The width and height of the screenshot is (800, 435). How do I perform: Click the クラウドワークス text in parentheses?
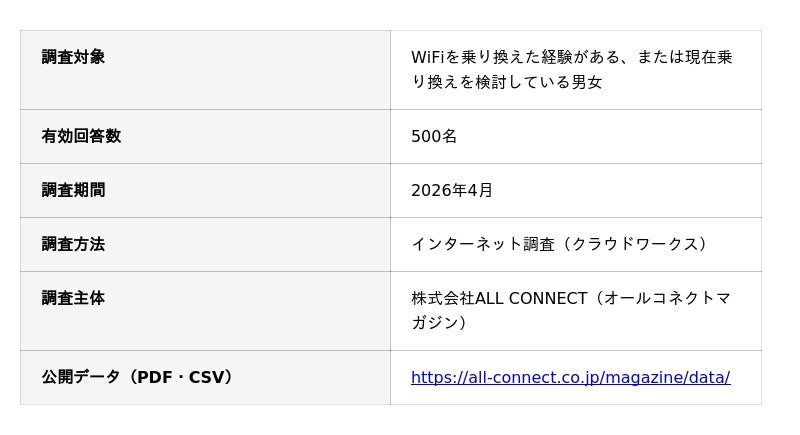[x=634, y=244]
